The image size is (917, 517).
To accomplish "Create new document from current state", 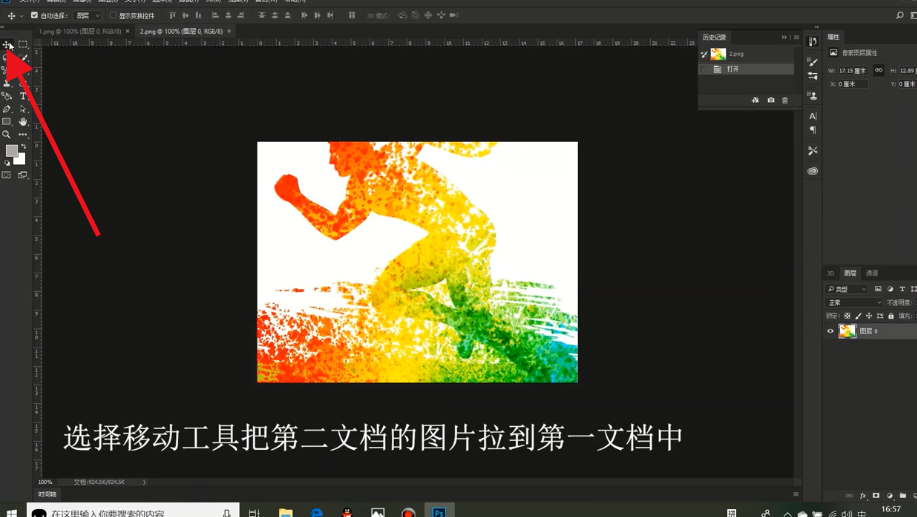I will (x=755, y=100).
